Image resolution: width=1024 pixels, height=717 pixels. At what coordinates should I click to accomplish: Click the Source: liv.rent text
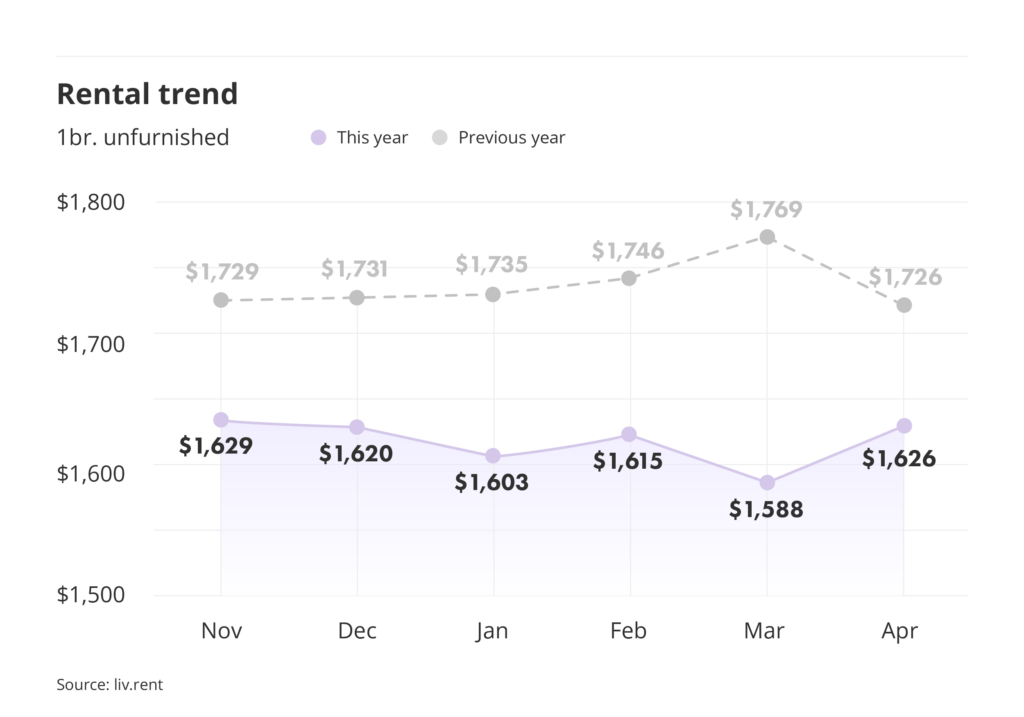[110, 686]
